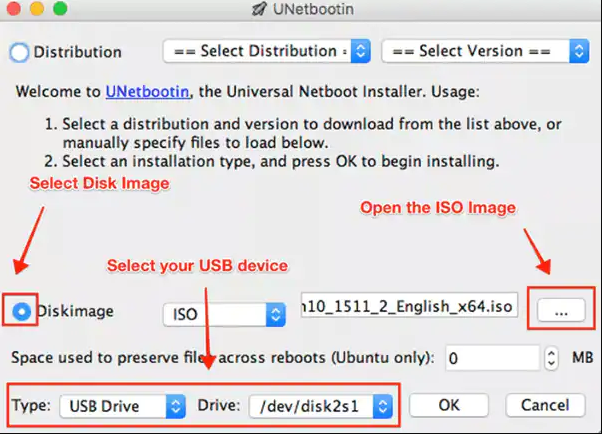Decrease preserve space with stepper down arrow

[551, 364]
